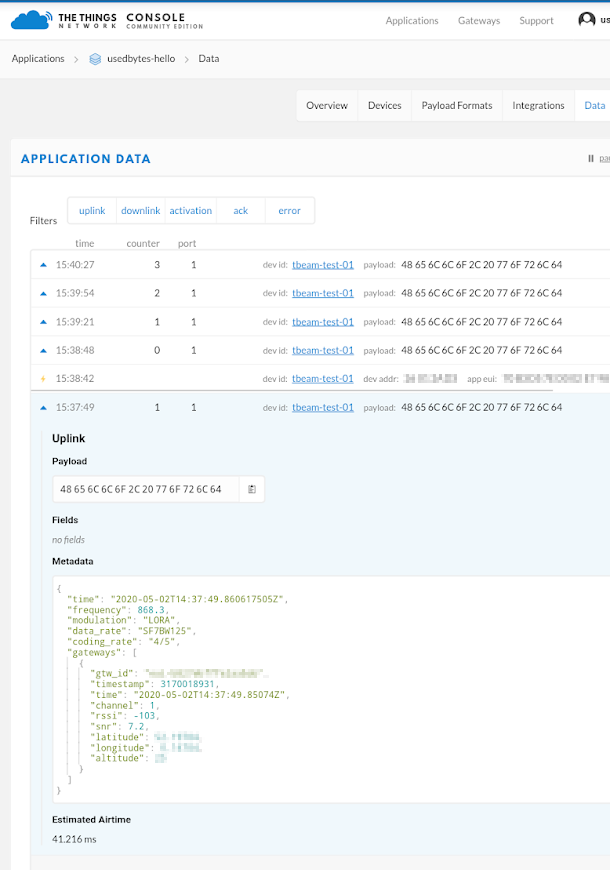Viewport: 610px width, 870px height.
Task: Click the "coding_rate": "4/5" metadata line
Action: [123, 641]
